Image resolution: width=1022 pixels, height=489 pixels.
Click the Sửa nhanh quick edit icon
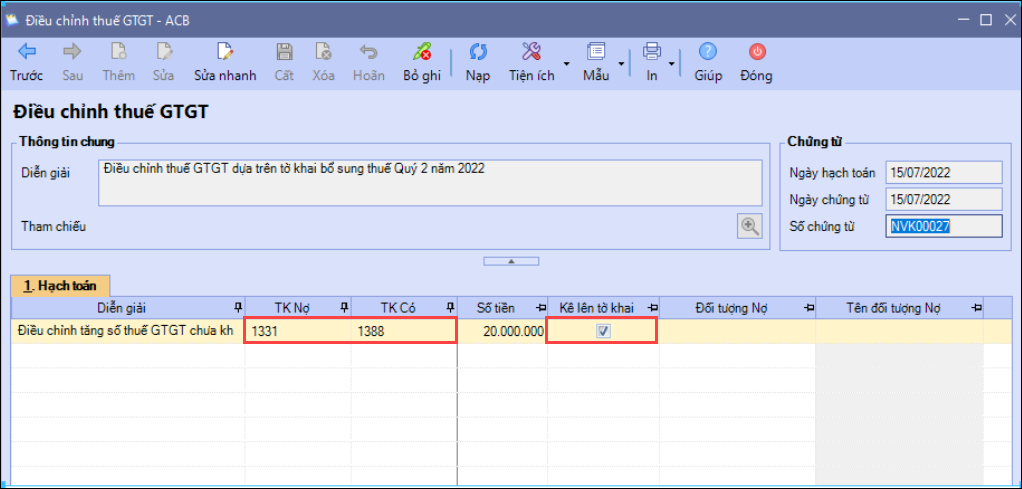tap(225, 52)
